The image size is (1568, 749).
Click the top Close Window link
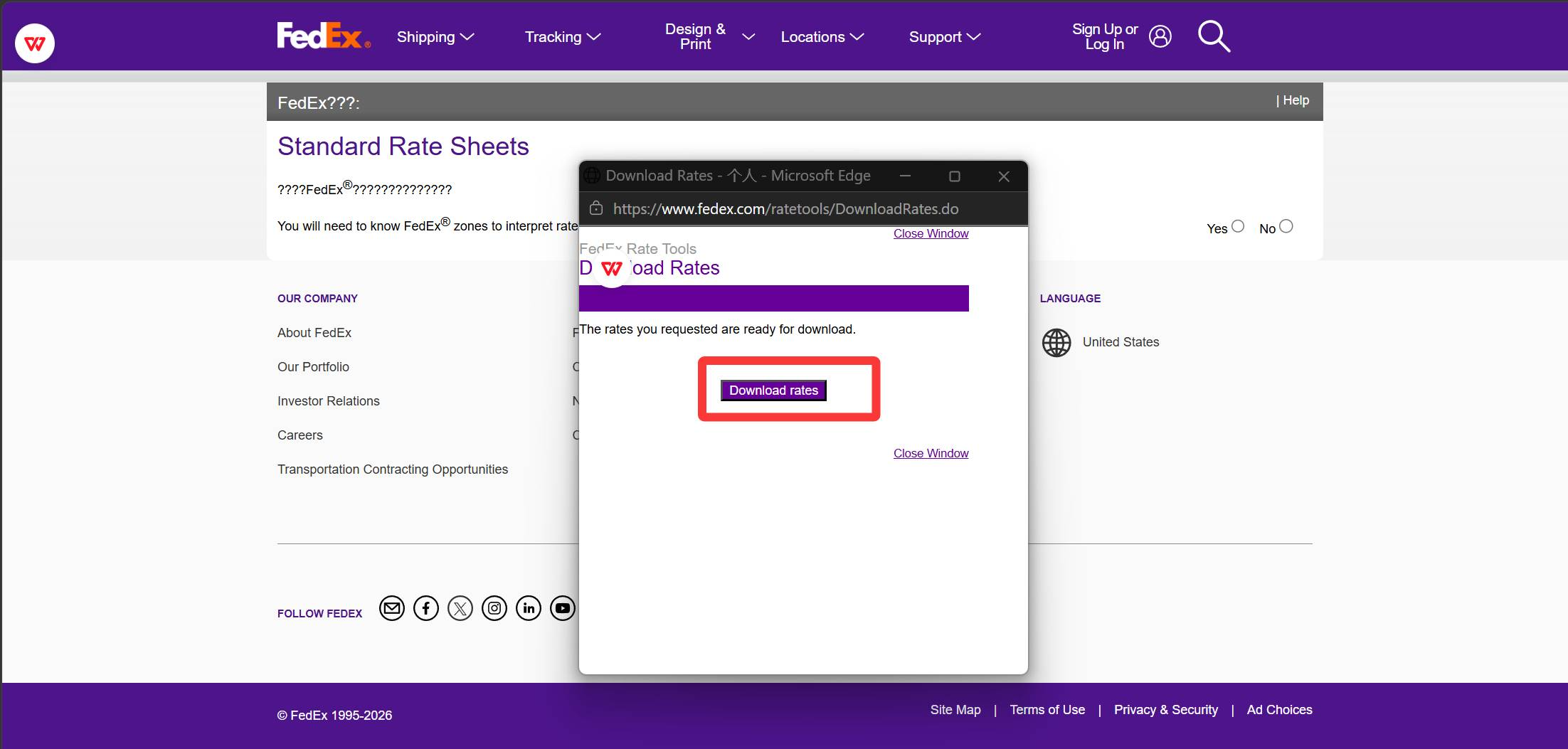(x=931, y=233)
